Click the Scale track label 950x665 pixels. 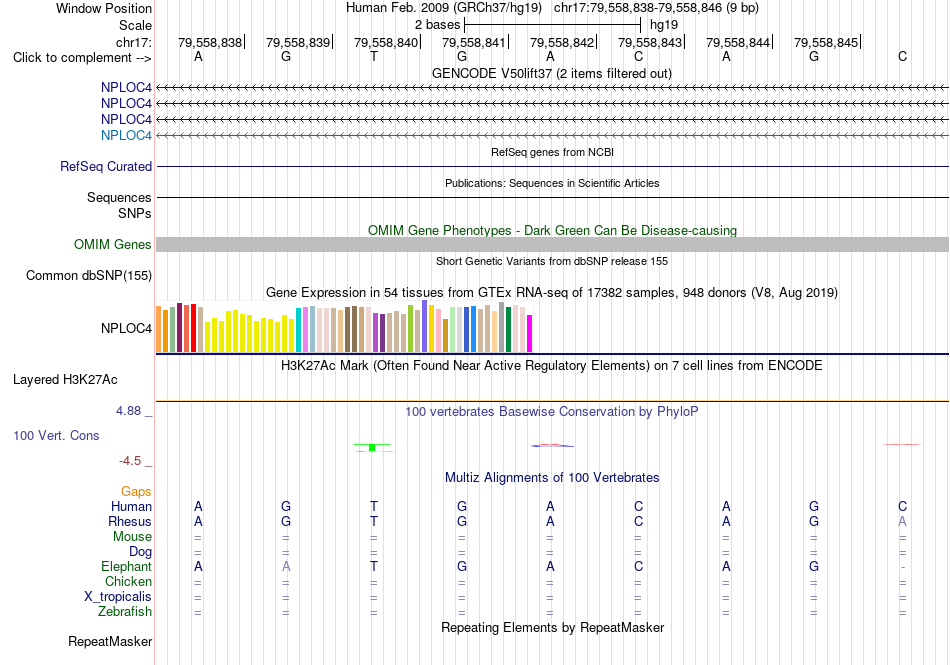[135, 25]
